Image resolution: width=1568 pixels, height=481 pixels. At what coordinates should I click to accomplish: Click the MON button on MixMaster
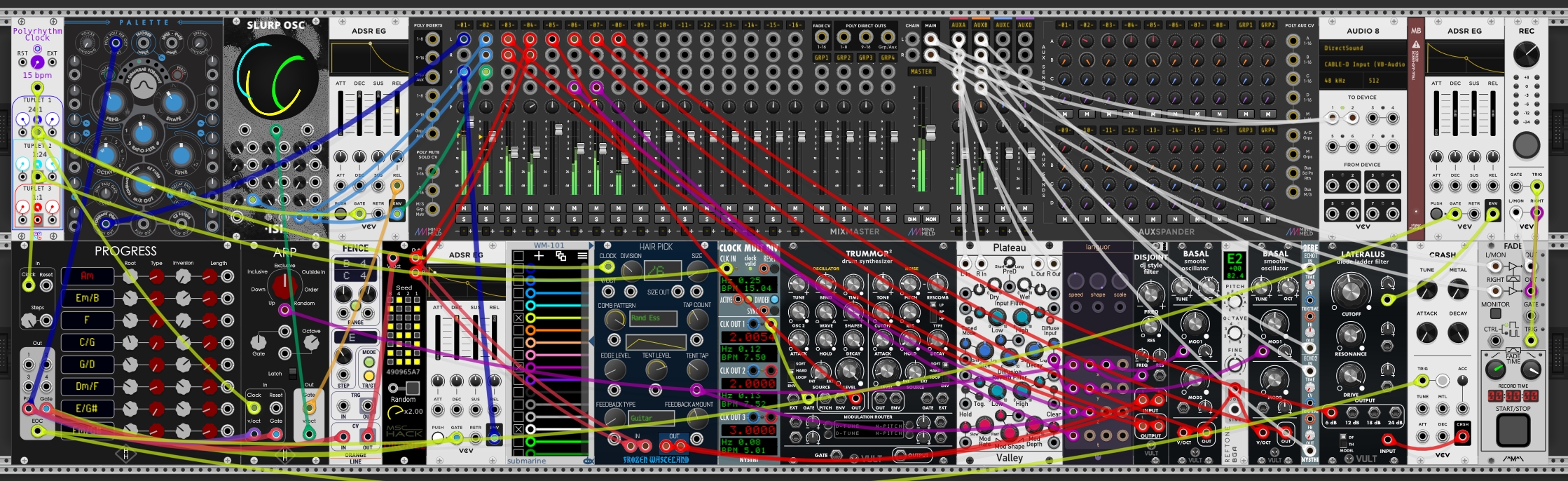(931, 219)
